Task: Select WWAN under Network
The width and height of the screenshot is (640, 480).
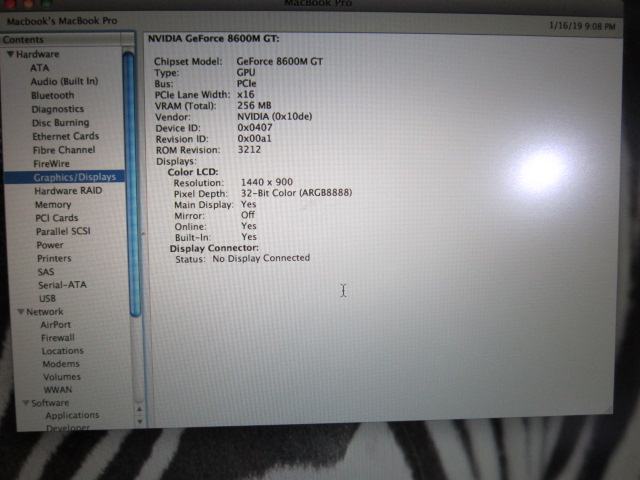Action: (x=58, y=390)
